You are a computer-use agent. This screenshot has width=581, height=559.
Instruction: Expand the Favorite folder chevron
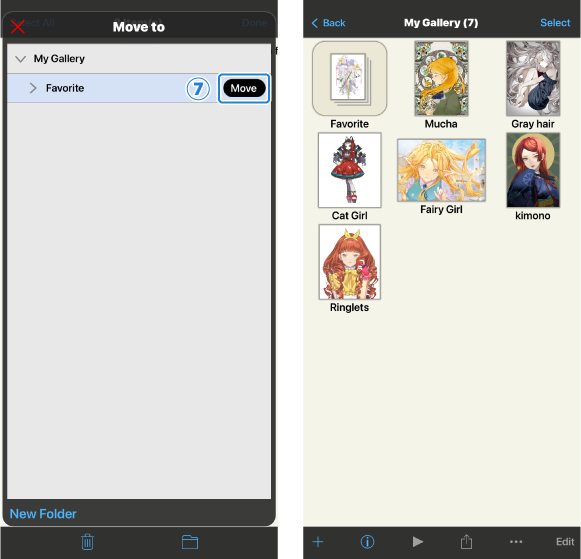tap(33, 88)
